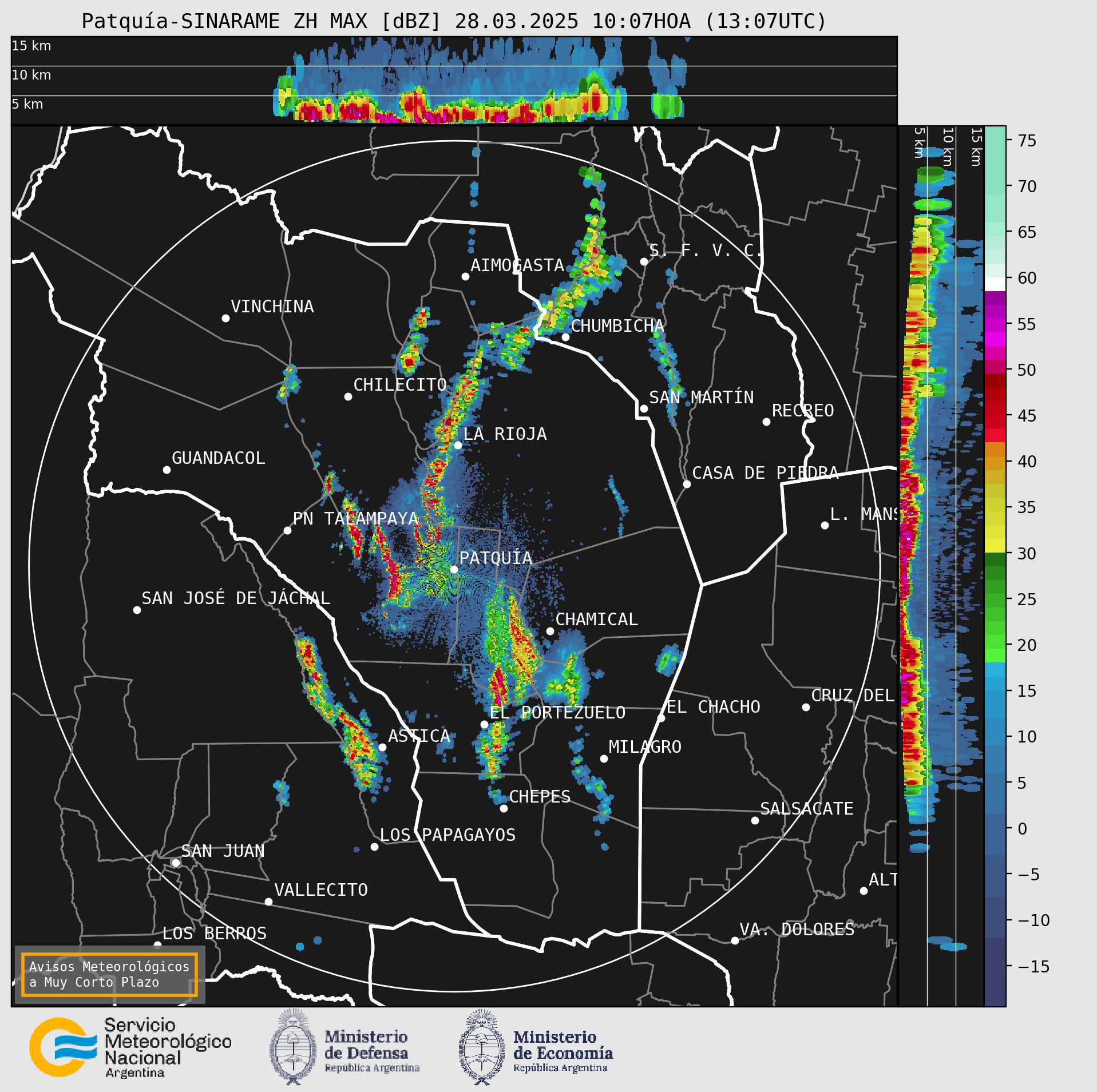Click the CHEPES city marker dot
The width and height of the screenshot is (1097, 1092).
coord(504,808)
